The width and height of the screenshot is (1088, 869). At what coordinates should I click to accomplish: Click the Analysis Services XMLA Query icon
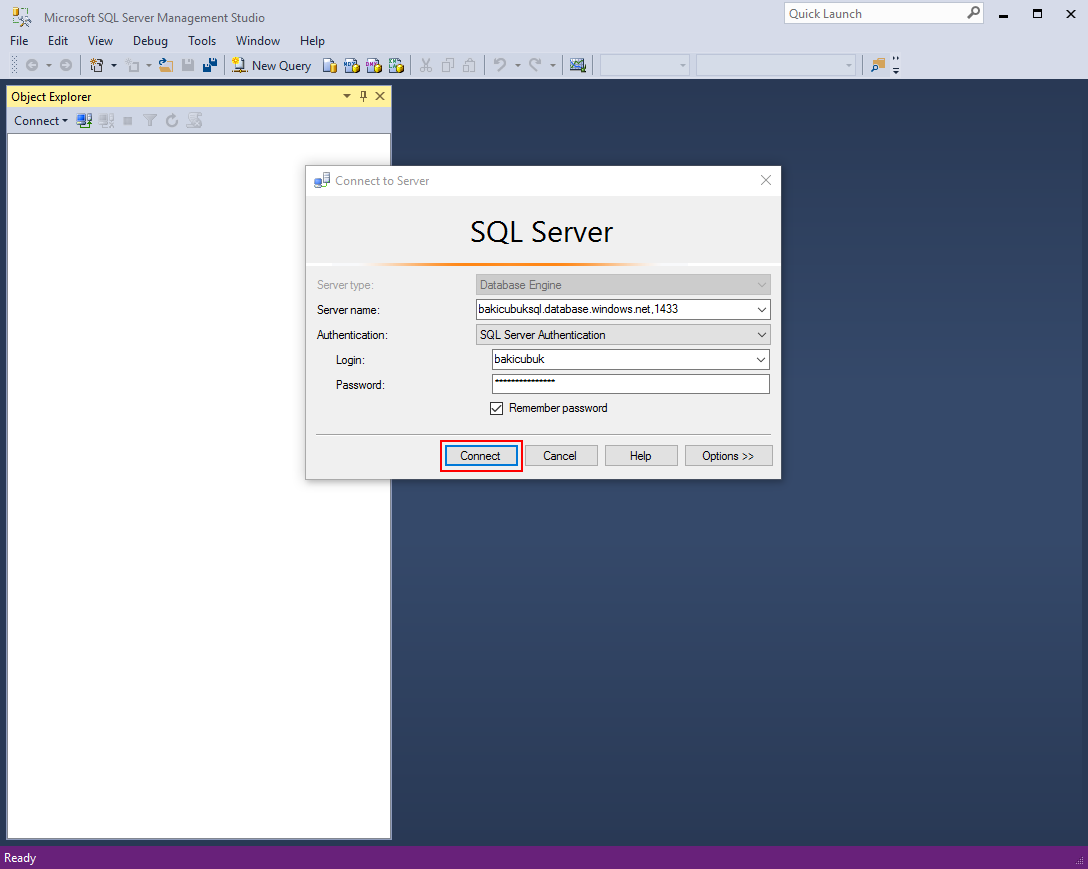396,65
